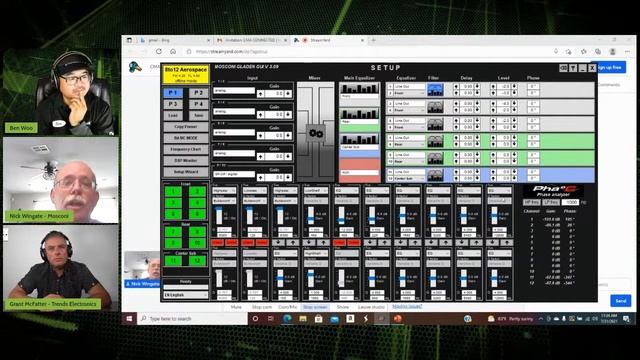This screenshot has height=360, width=640.
Task: Click the Copy Preset button
Action: coord(186,127)
